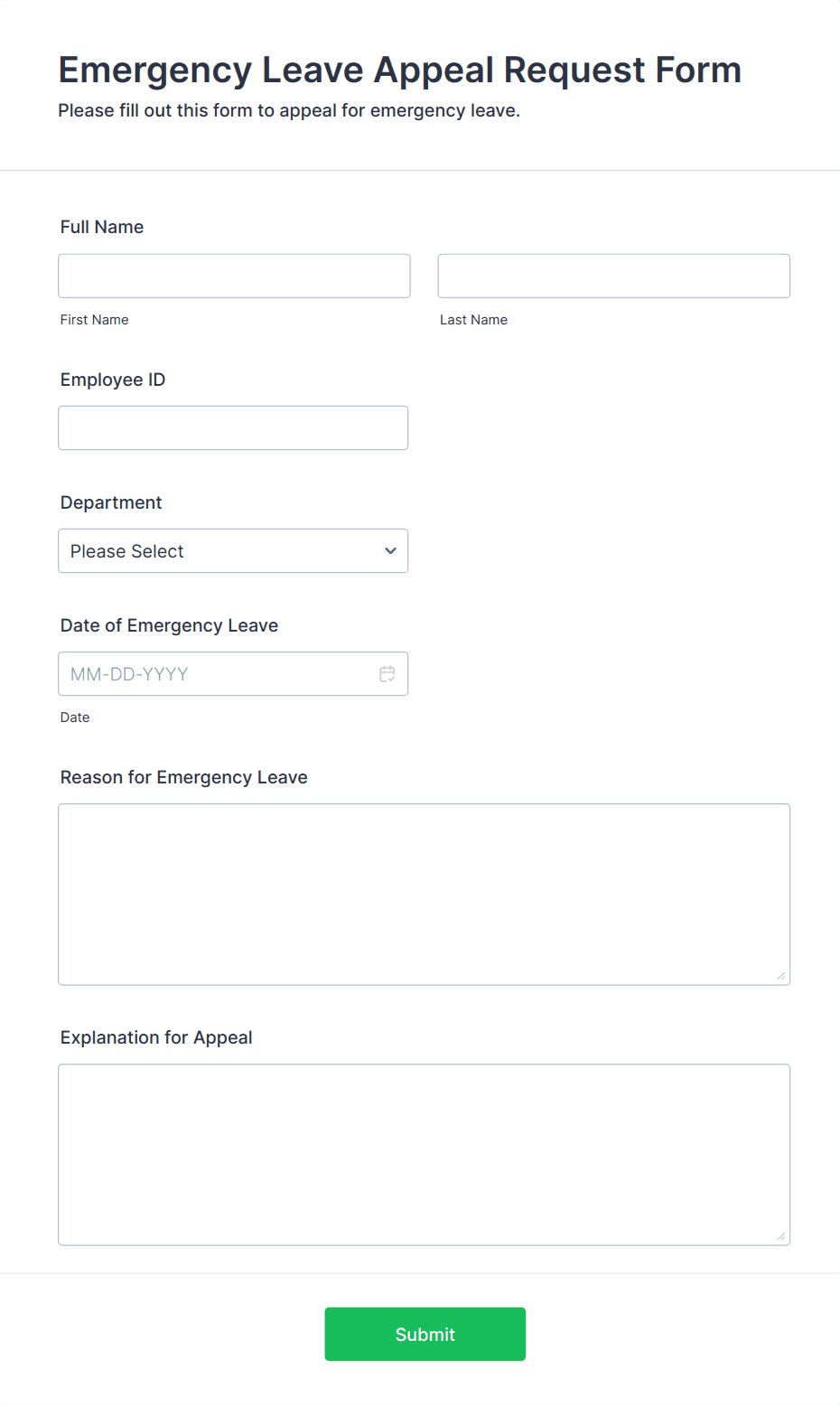Click the Date sublabel text

point(75,717)
